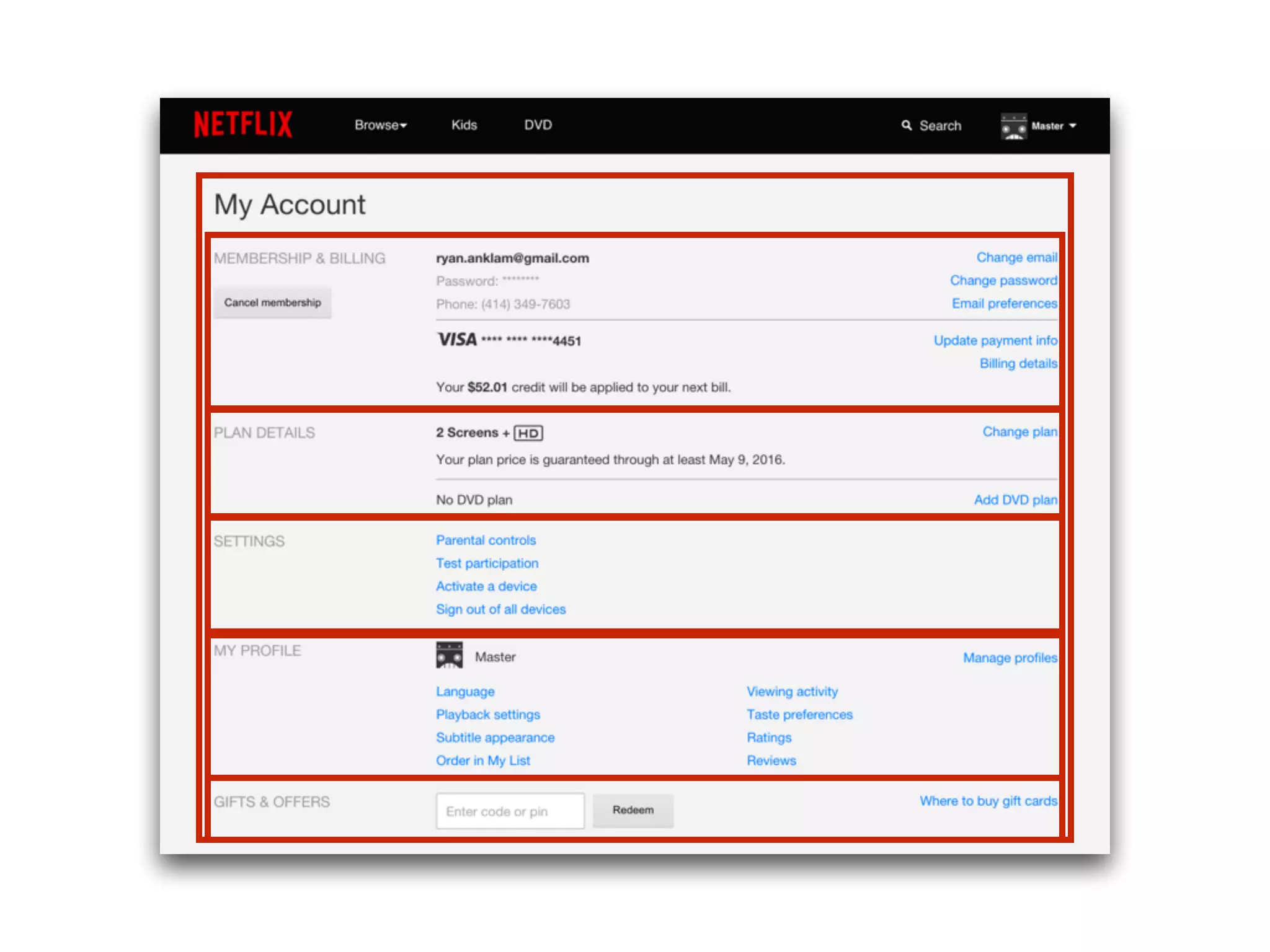Open the Change email link
Screen dimensions: 1270x952
pyautogui.click(x=1016, y=258)
